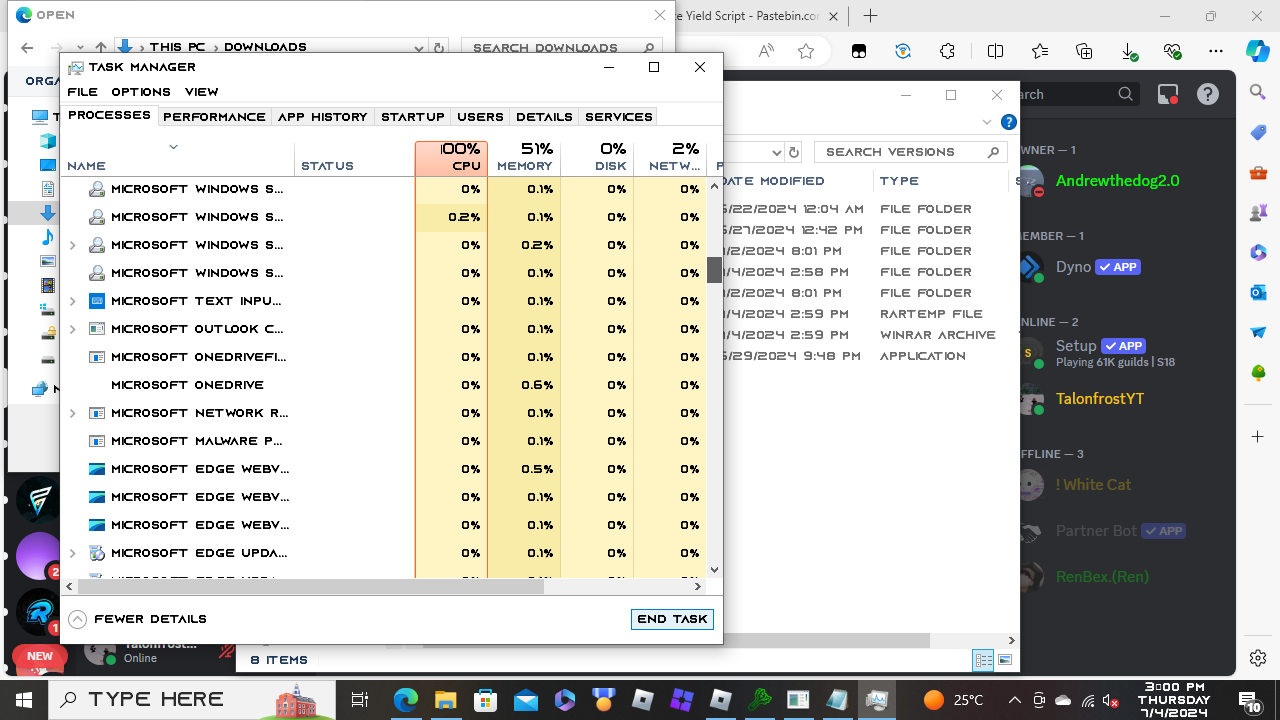Expand ribbon chevron in versions window

pyautogui.click(x=987, y=122)
